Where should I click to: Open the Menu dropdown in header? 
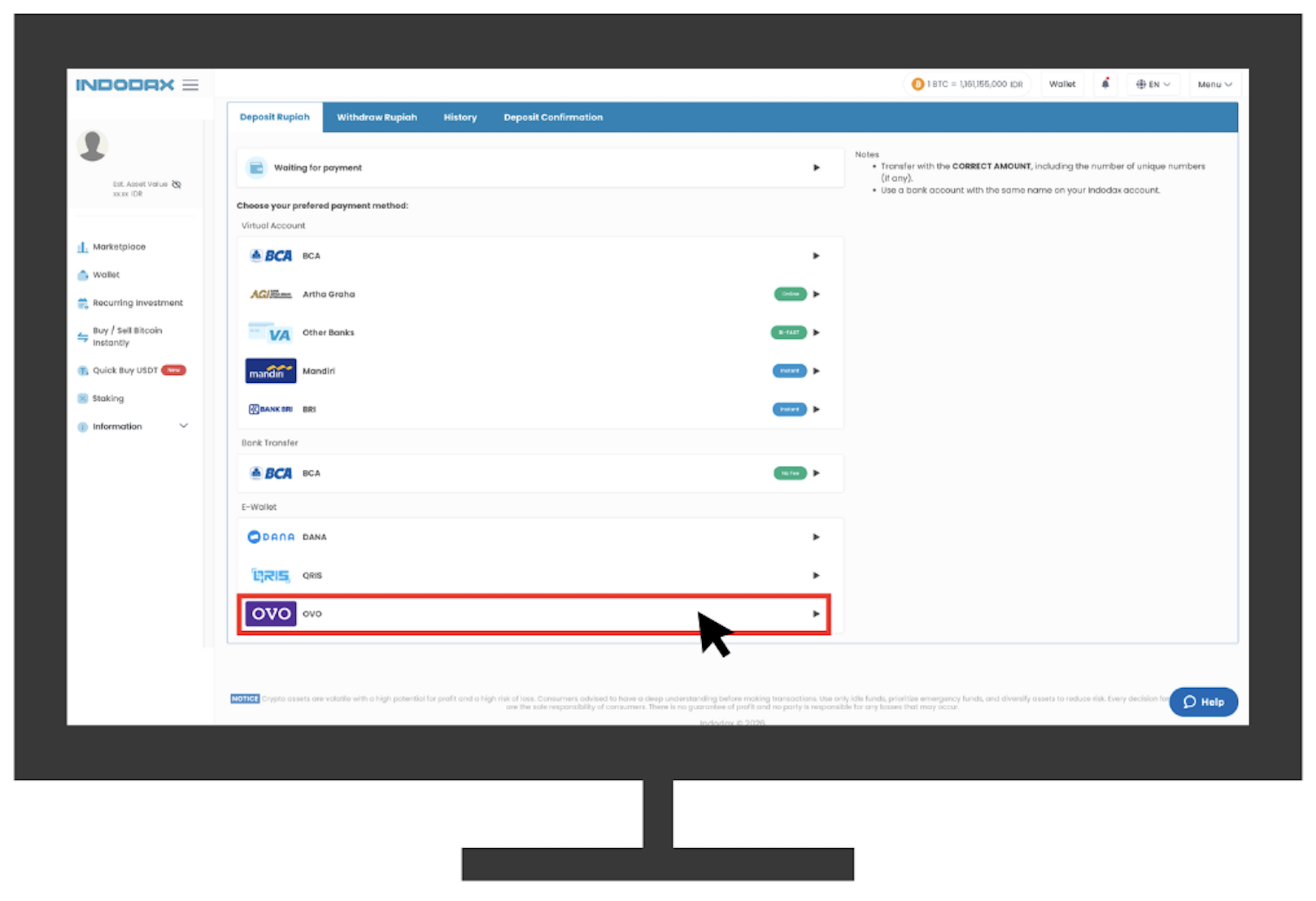pyautogui.click(x=1214, y=84)
